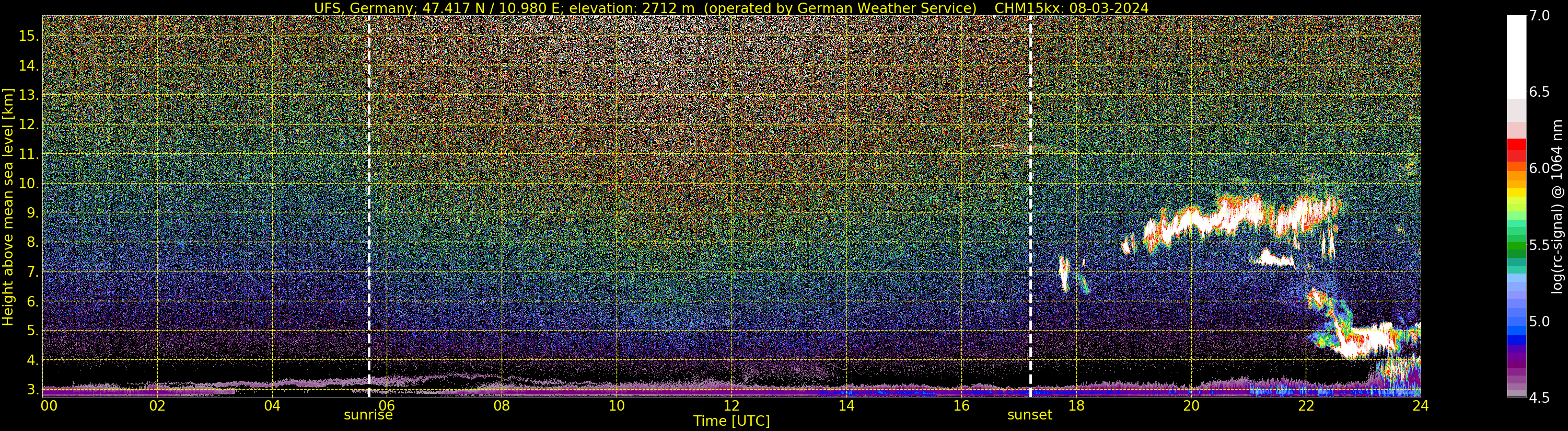Click the 'sunrise' label below the time axis

[368, 415]
